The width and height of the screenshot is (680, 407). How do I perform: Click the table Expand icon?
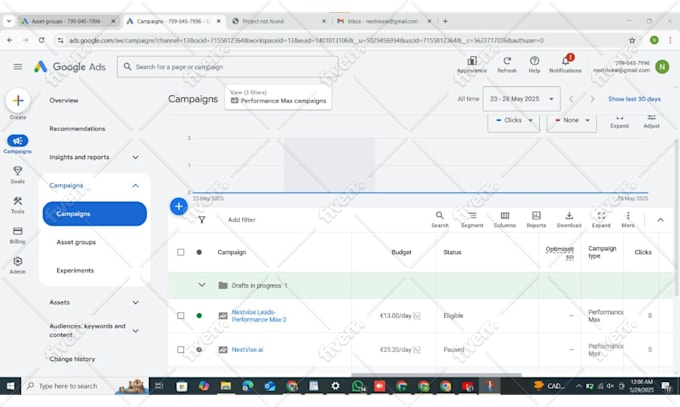601,215
